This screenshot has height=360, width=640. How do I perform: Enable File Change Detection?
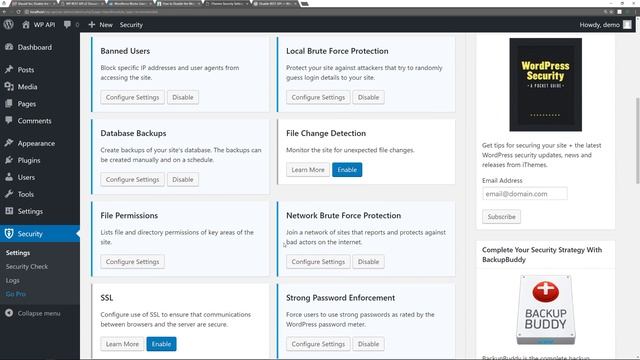(x=347, y=169)
